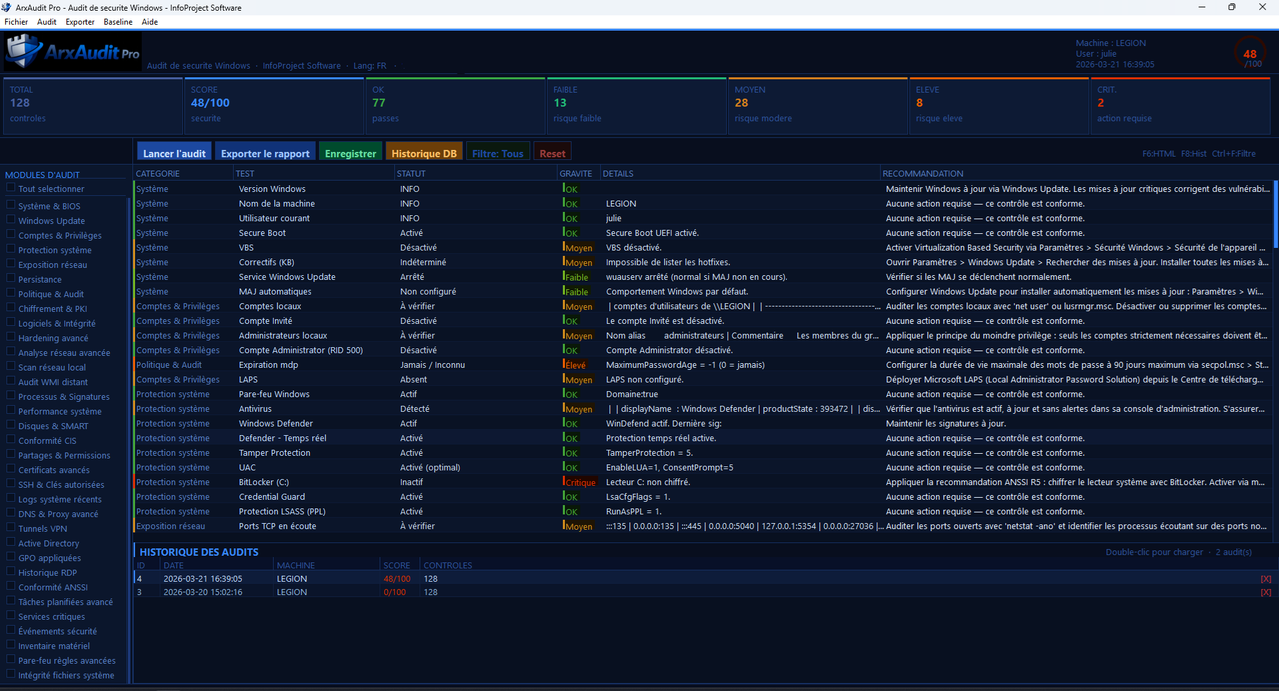Click the green Enregistrer button
The image size is (1279, 691).
350,153
